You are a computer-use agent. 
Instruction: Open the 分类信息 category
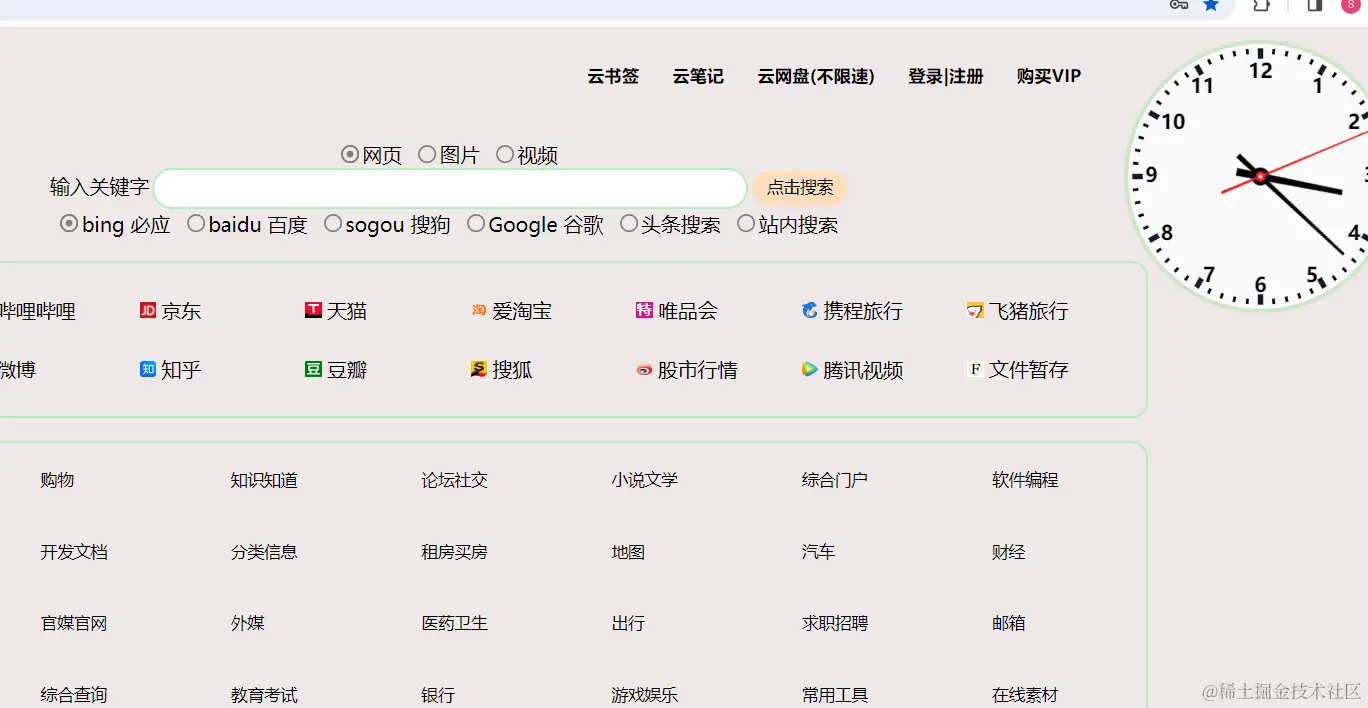(x=264, y=552)
